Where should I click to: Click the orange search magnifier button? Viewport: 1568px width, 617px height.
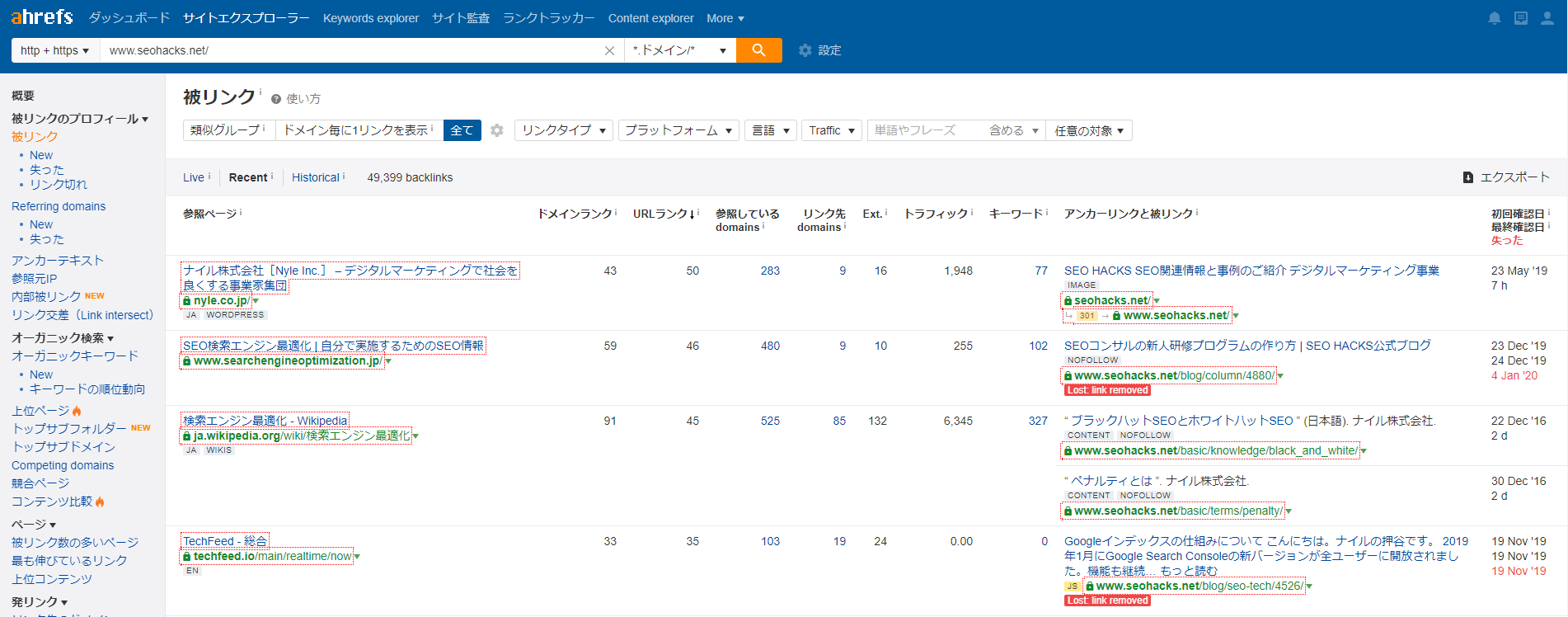click(x=759, y=50)
